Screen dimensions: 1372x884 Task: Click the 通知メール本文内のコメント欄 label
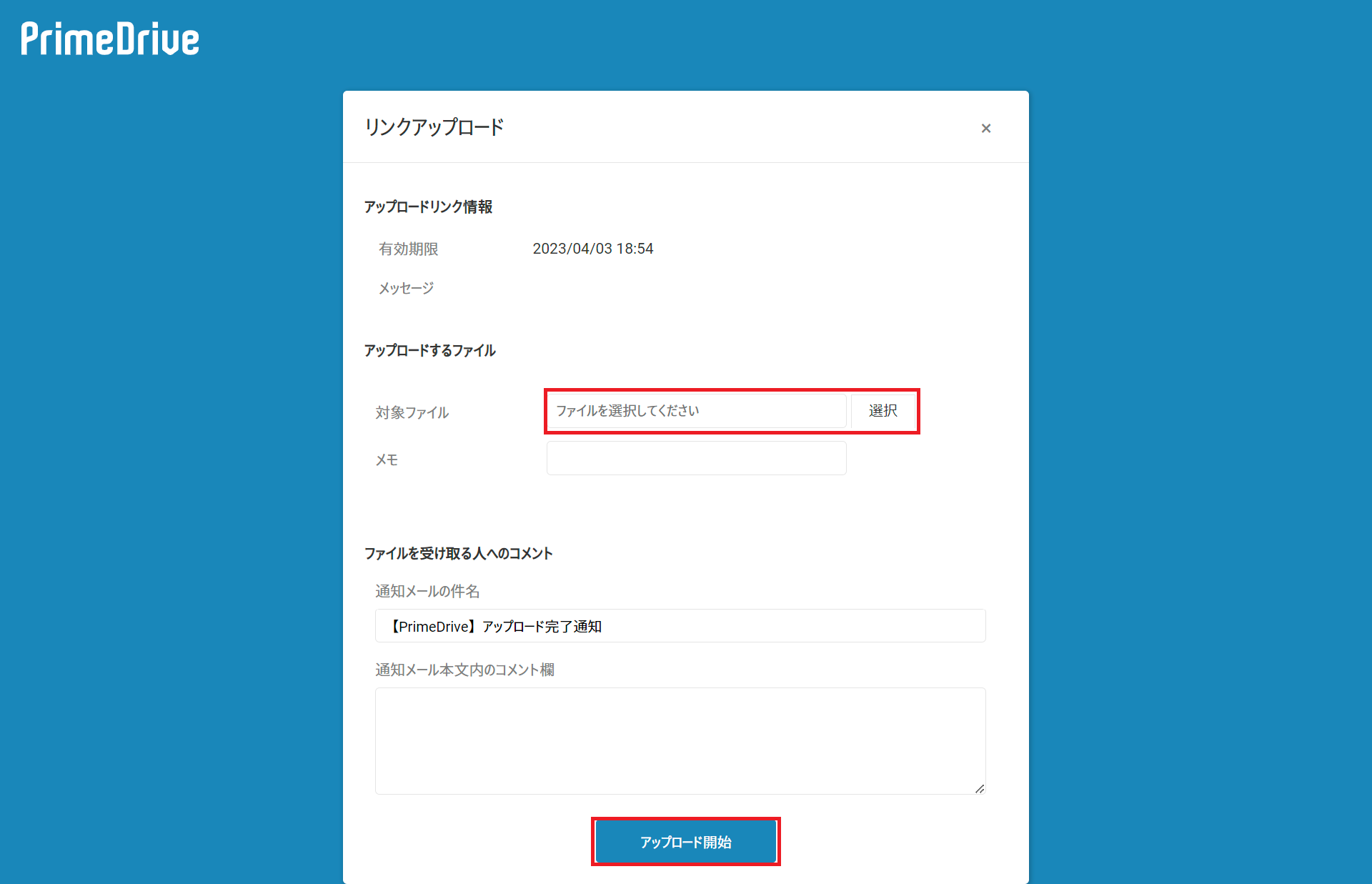pyautogui.click(x=464, y=670)
